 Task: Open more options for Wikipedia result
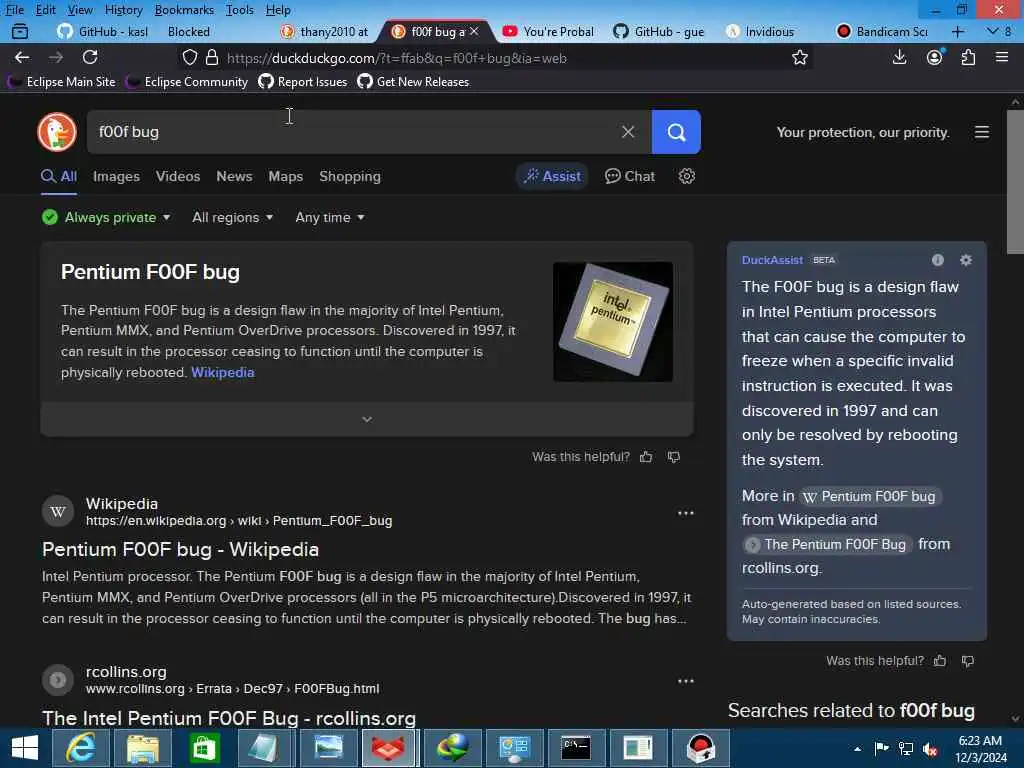point(686,513)
